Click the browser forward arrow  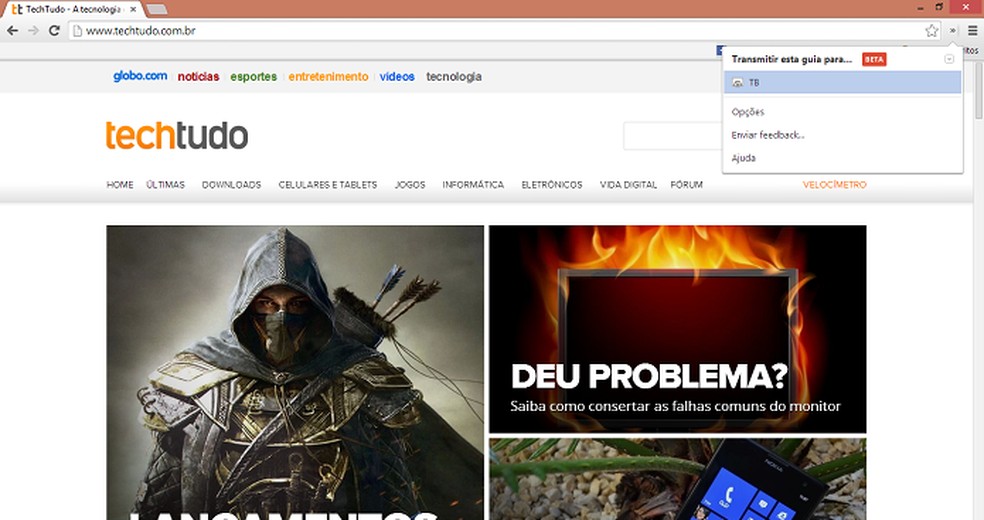tap(33, 30)
